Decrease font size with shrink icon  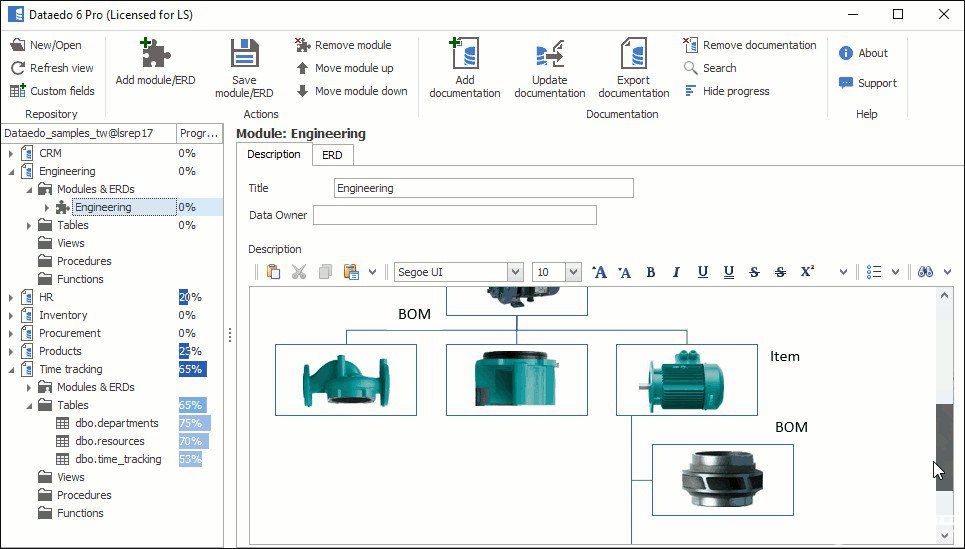click(625, 271)
